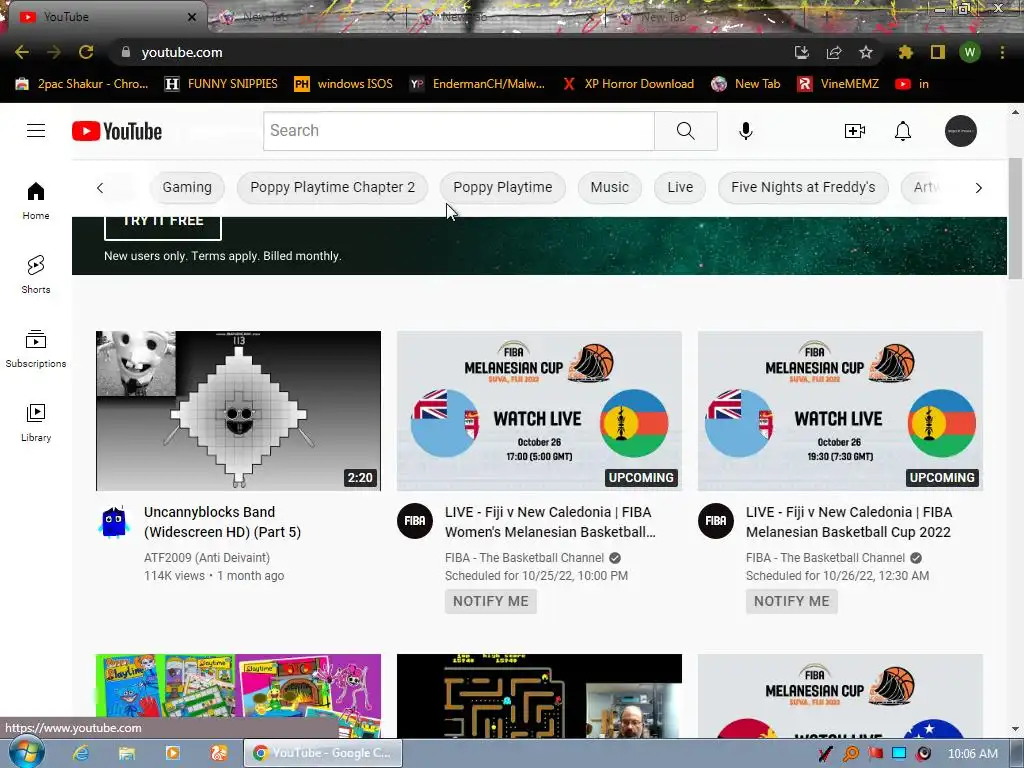1024x768 pixels.
Task: Start voice search with microphone icon
Action: coord(746,131)
